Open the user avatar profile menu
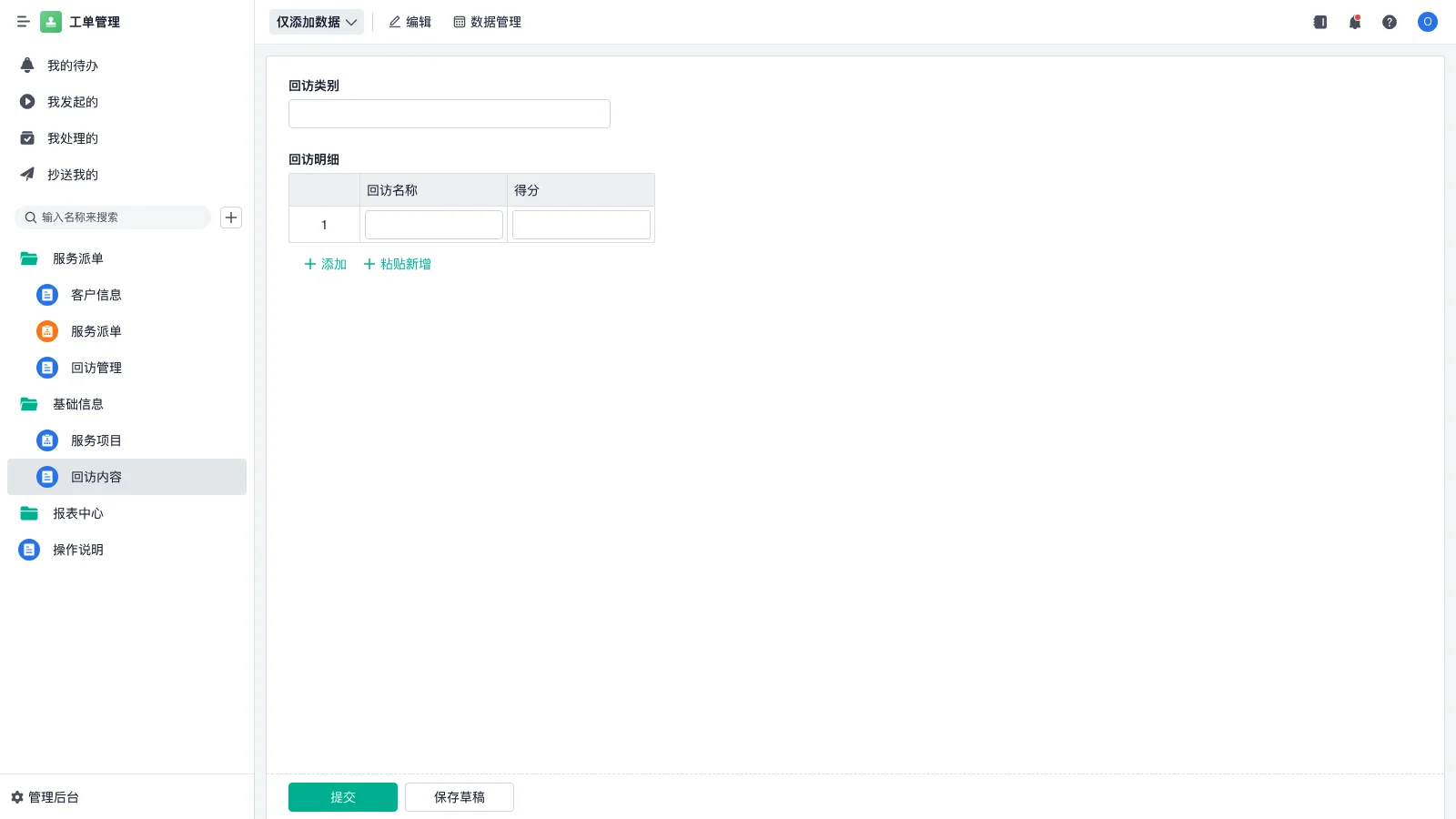 pyautogui.click(x=1427, y=22)
